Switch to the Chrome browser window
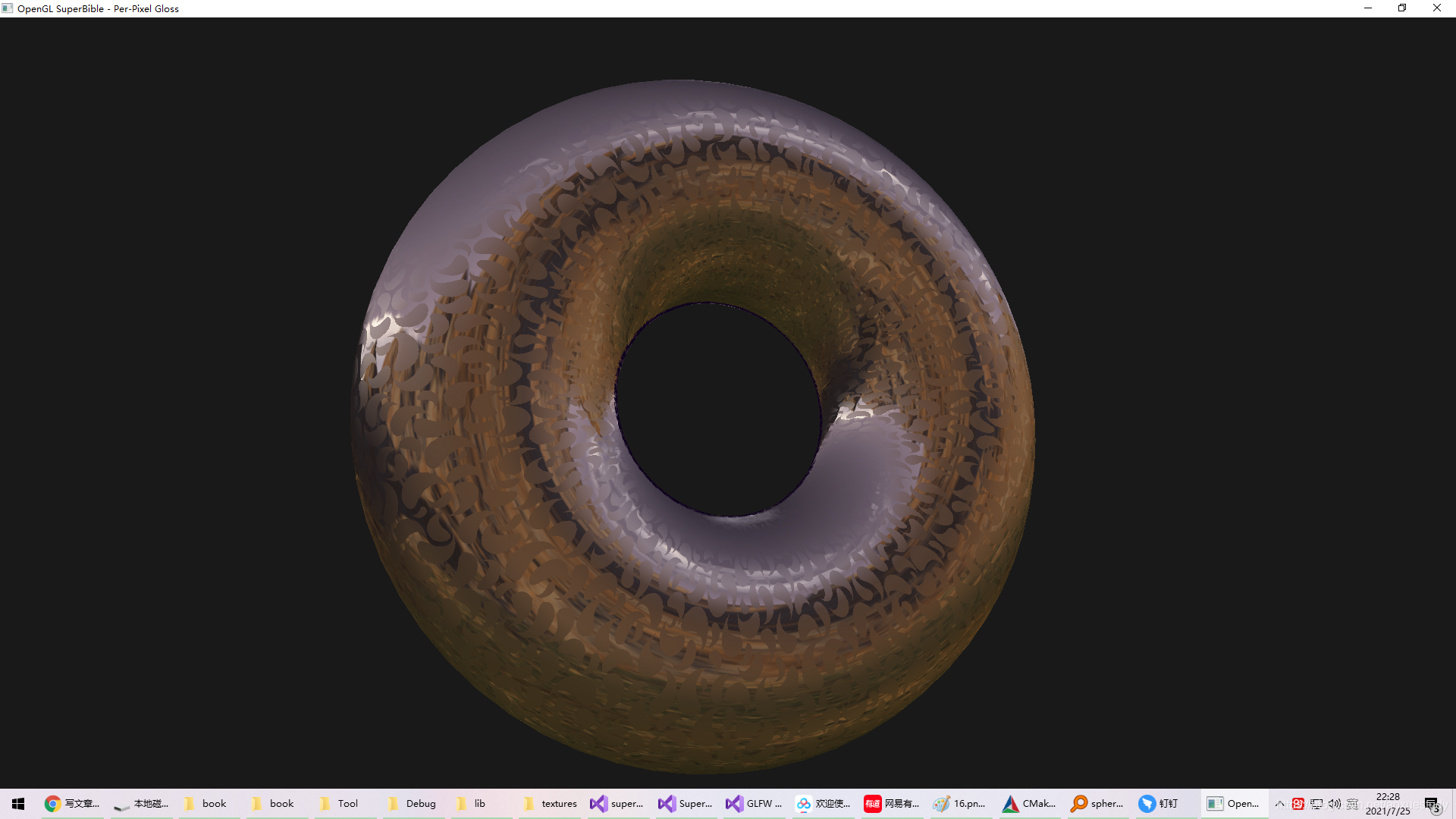1456x819 pixels. pos(73,804)
